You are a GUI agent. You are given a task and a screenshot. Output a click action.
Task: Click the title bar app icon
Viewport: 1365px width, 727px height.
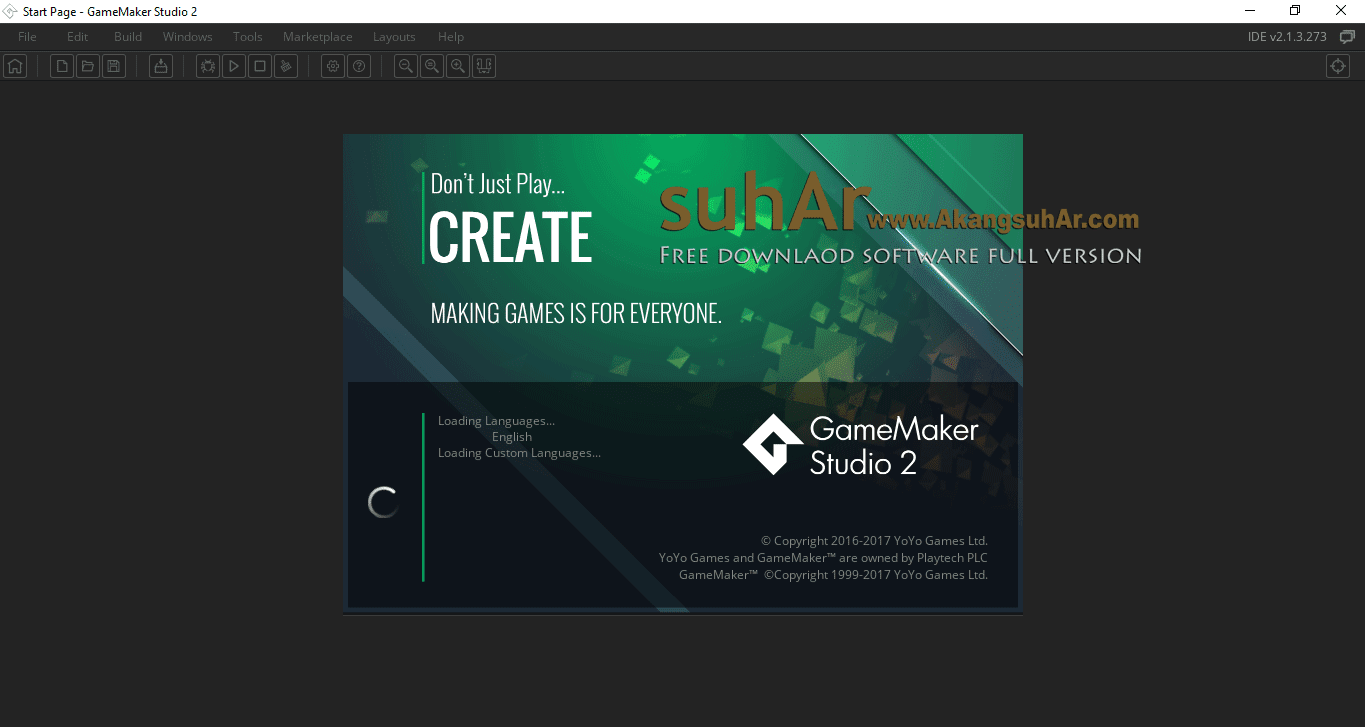click(x=11, y=11)
